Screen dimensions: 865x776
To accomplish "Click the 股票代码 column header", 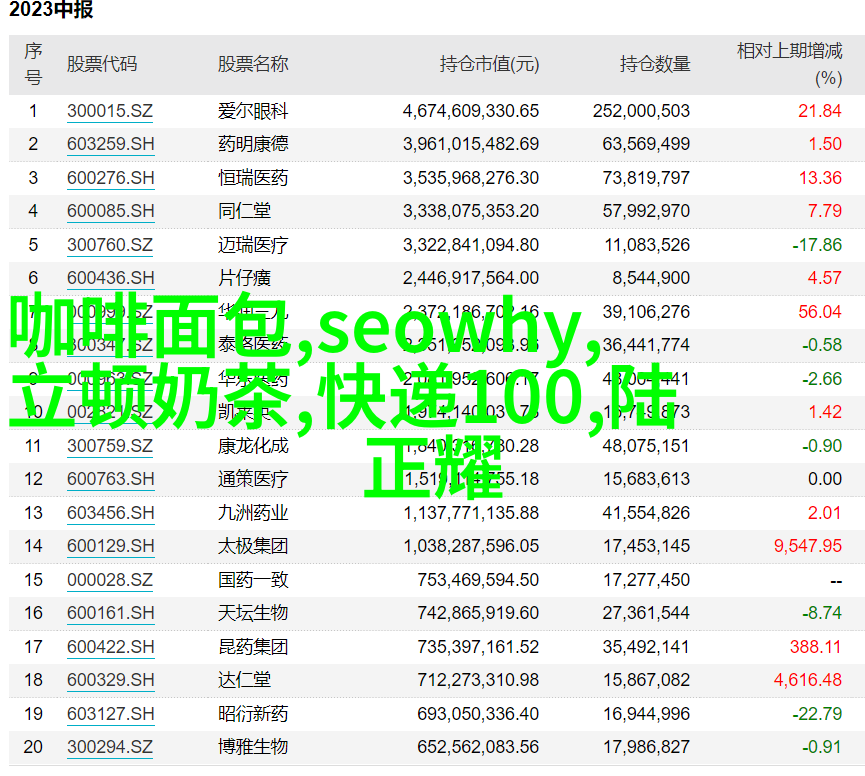I will [x=102, y=64].
